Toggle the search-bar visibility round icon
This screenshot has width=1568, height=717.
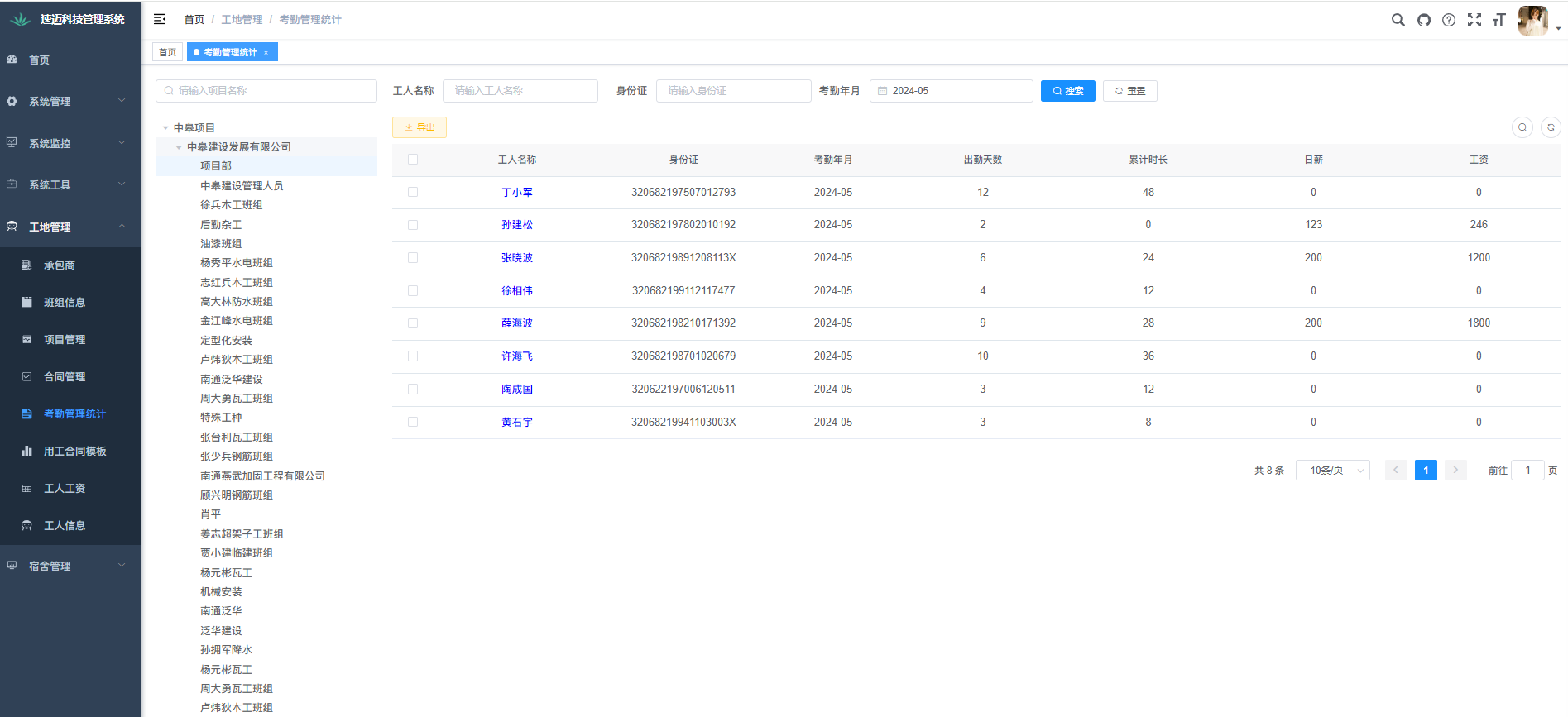(1522, 127)
